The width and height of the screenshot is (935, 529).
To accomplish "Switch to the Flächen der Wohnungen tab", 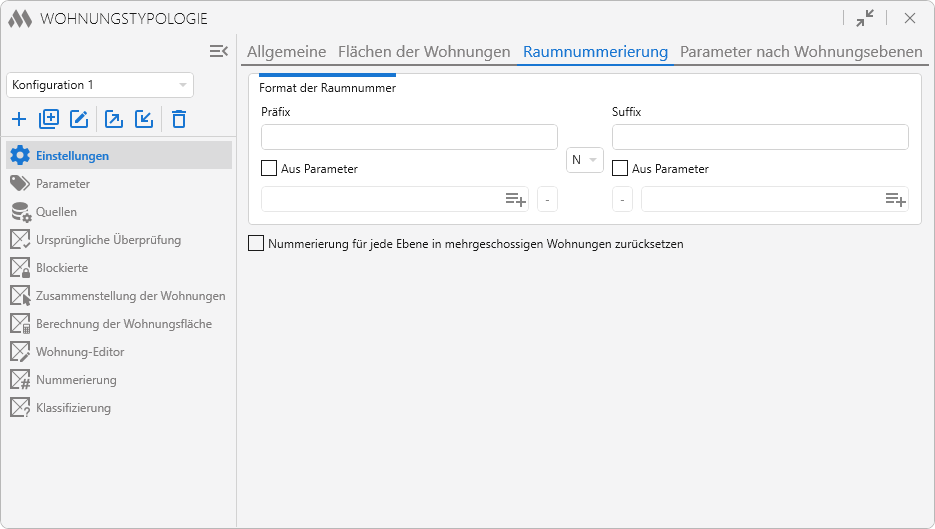I will (x=424, y=52).
